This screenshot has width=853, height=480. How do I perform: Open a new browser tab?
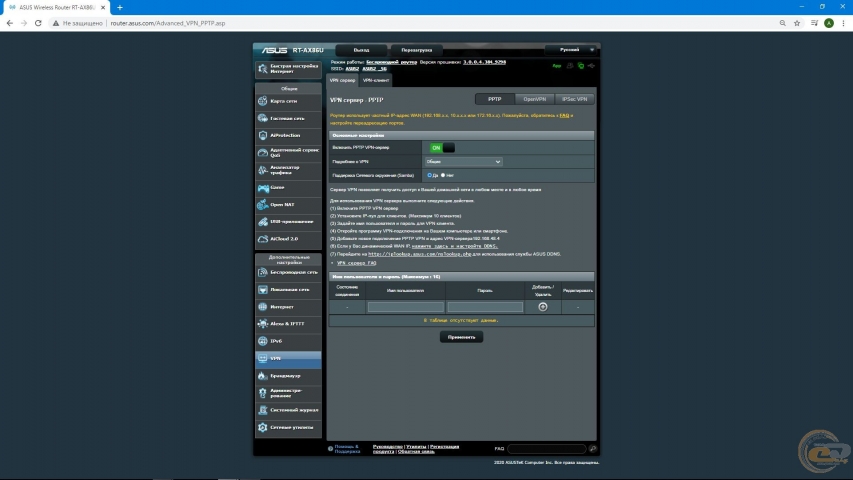120,8
